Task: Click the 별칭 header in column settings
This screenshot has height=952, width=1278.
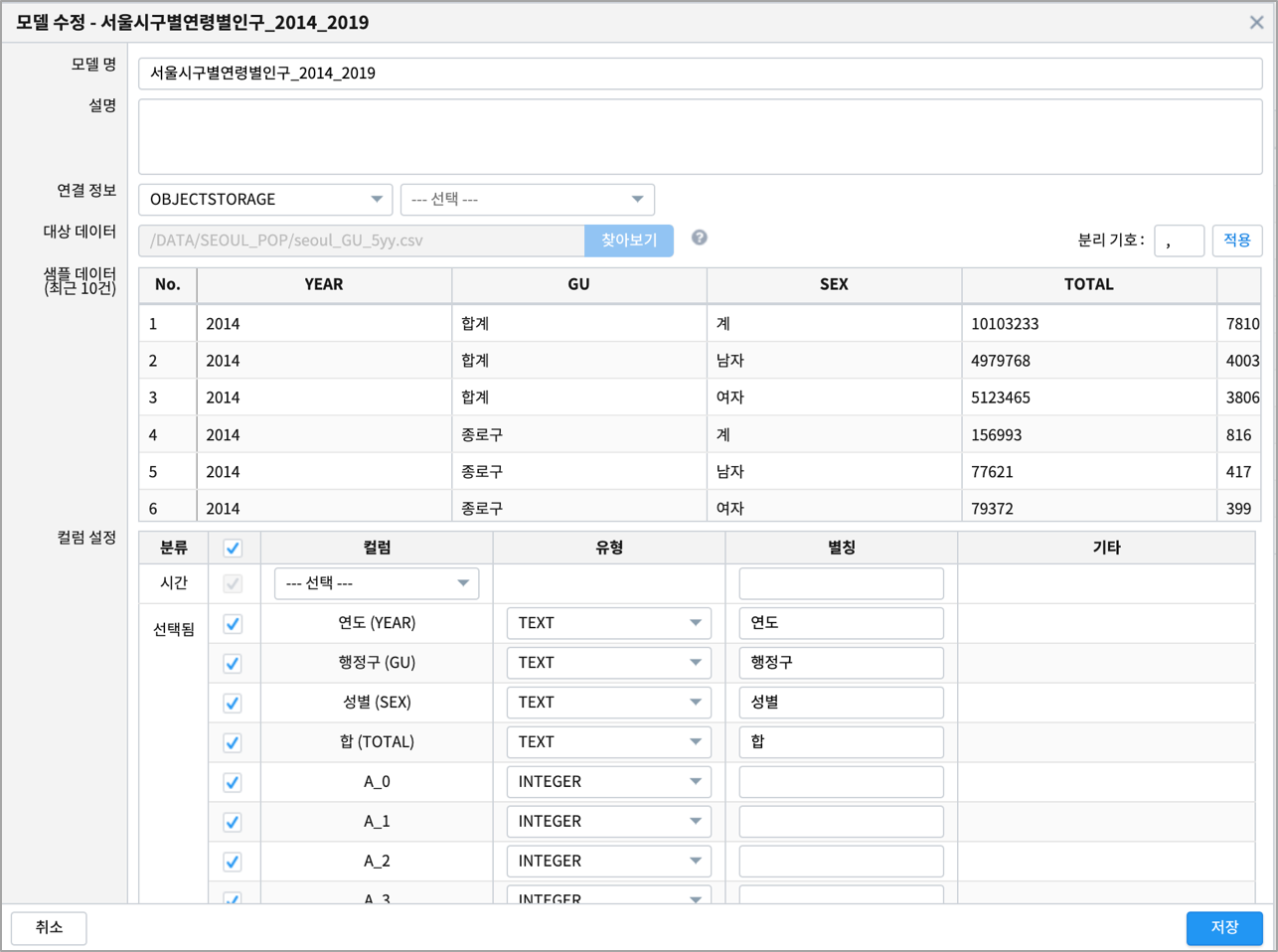Action: click(x=842, y=548)
